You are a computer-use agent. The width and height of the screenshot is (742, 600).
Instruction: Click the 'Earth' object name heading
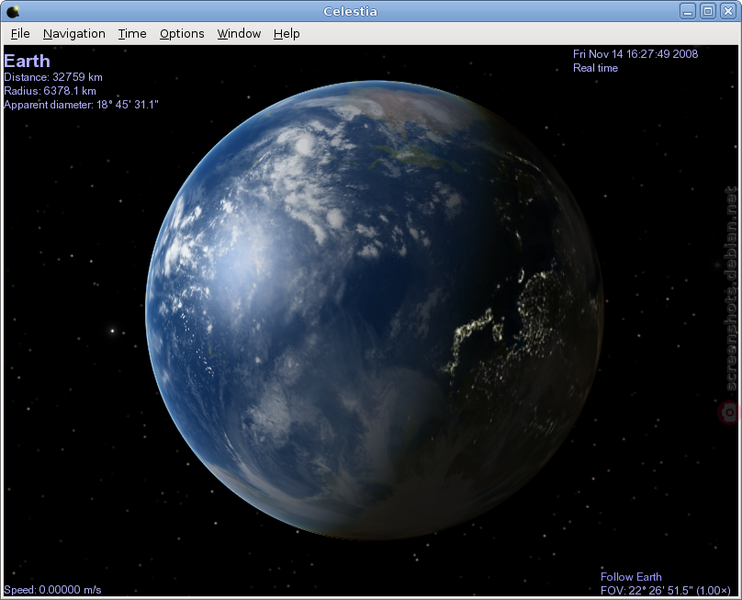(x=27, y=61)
